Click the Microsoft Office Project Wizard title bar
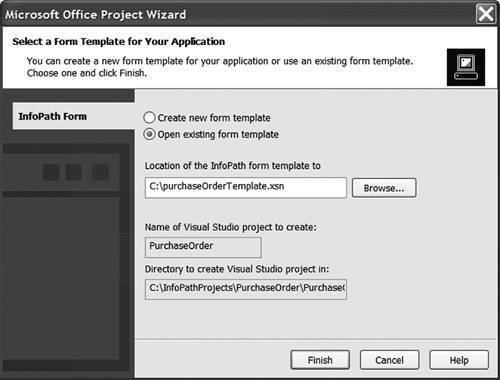Image resolution: width=500 pixels, height=380 pixels. click(240, 14)
